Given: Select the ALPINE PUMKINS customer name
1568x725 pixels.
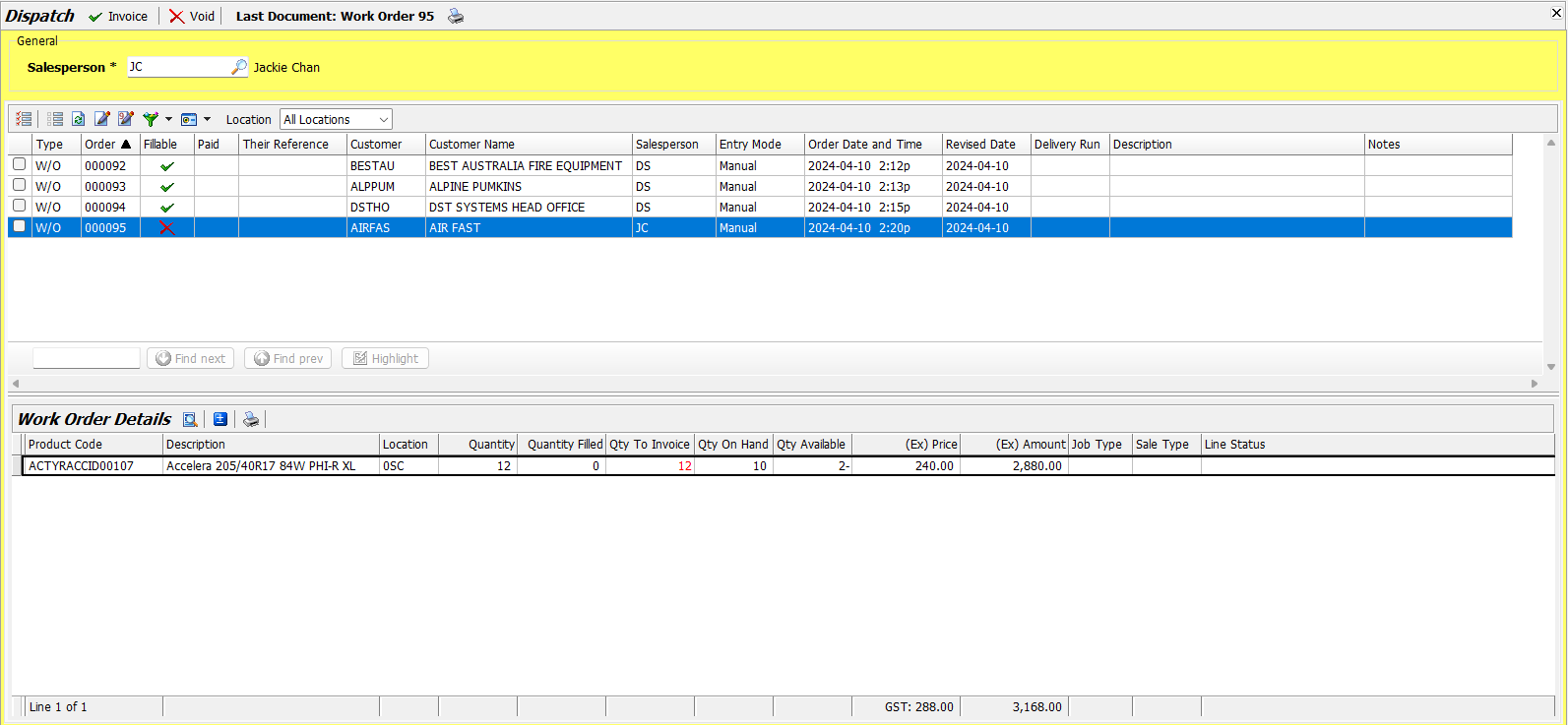Looking at the screenshot, I should [x=475, y=187].
